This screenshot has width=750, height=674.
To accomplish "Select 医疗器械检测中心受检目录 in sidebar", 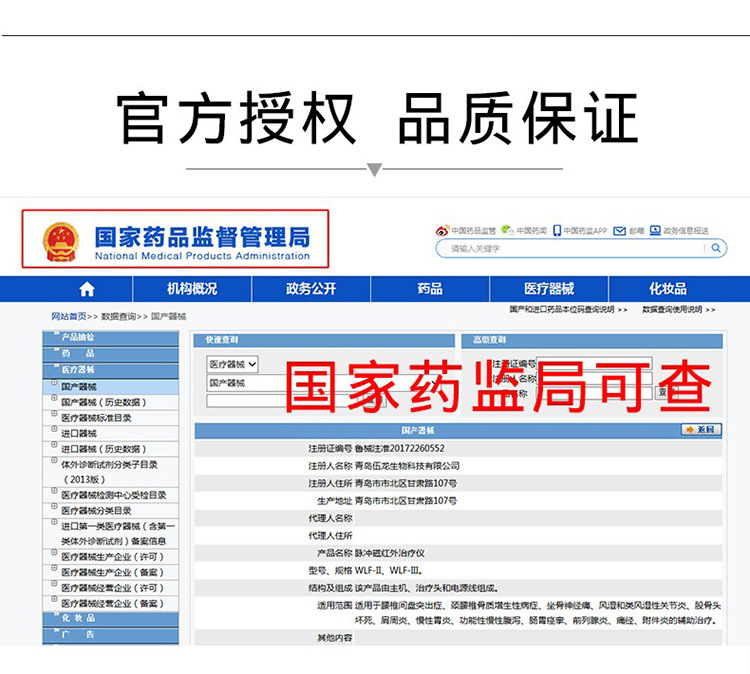I will (x=114, y=495).
